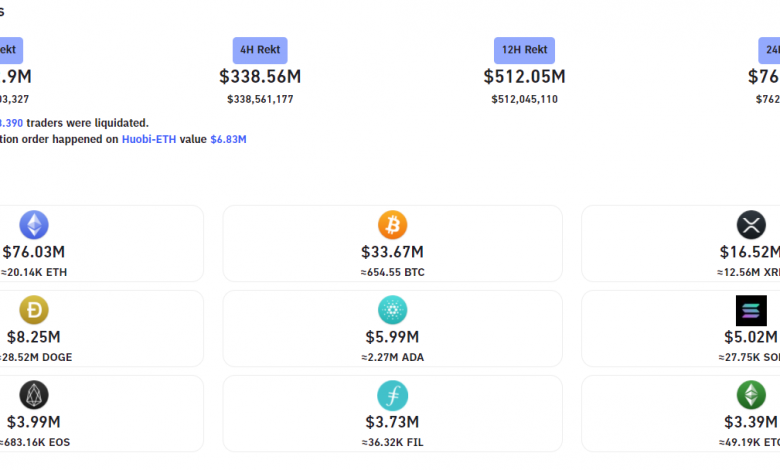Click the Solana logo icon
Image resolution: width=780 pixels, height=470 pixels.
click(x=751, y=310)
